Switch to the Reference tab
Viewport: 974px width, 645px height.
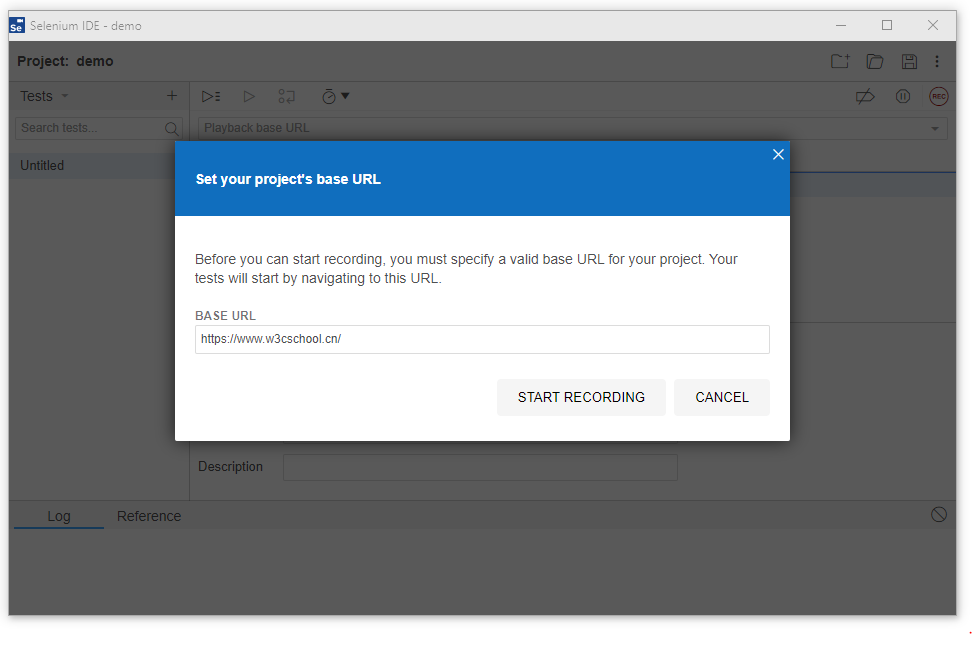[x=149, y=516]
